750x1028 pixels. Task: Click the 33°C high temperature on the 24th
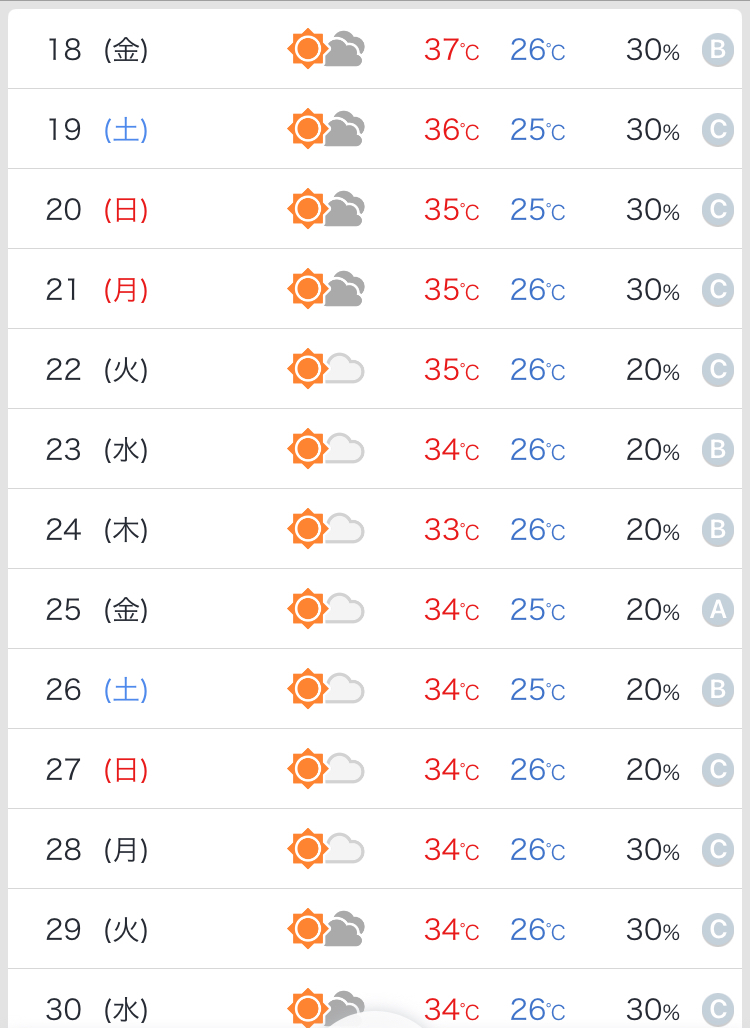click(x=451, y=530)
